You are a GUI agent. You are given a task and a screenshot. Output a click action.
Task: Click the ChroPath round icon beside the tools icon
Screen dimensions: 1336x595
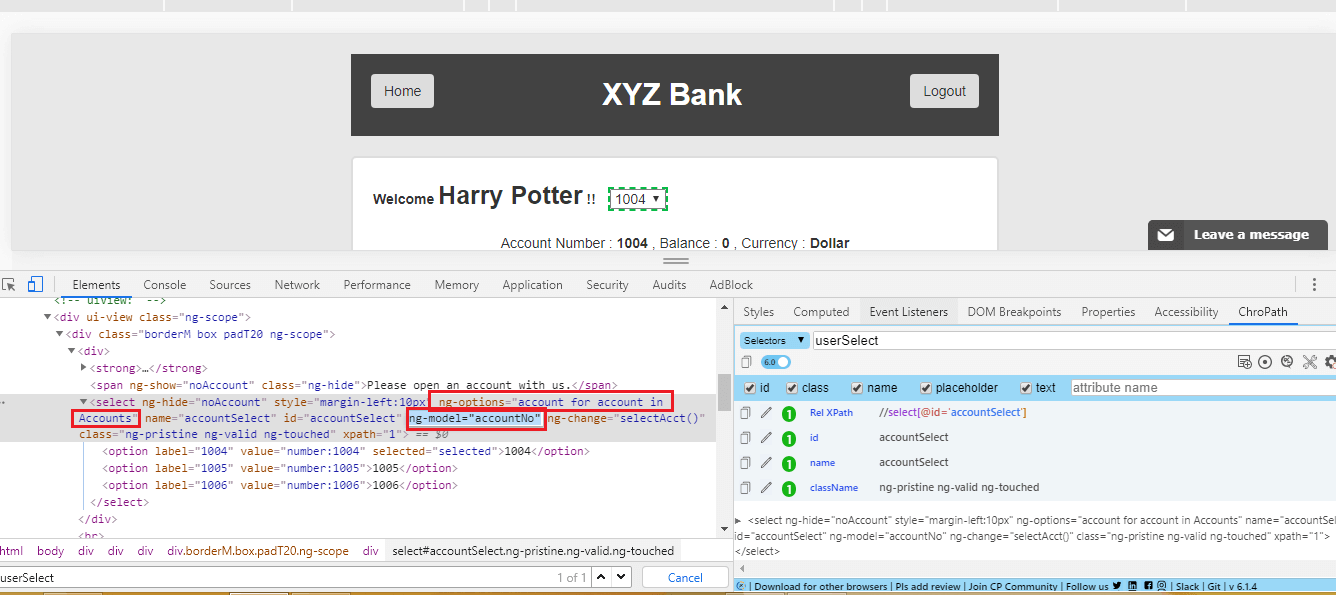[1287, 362]
